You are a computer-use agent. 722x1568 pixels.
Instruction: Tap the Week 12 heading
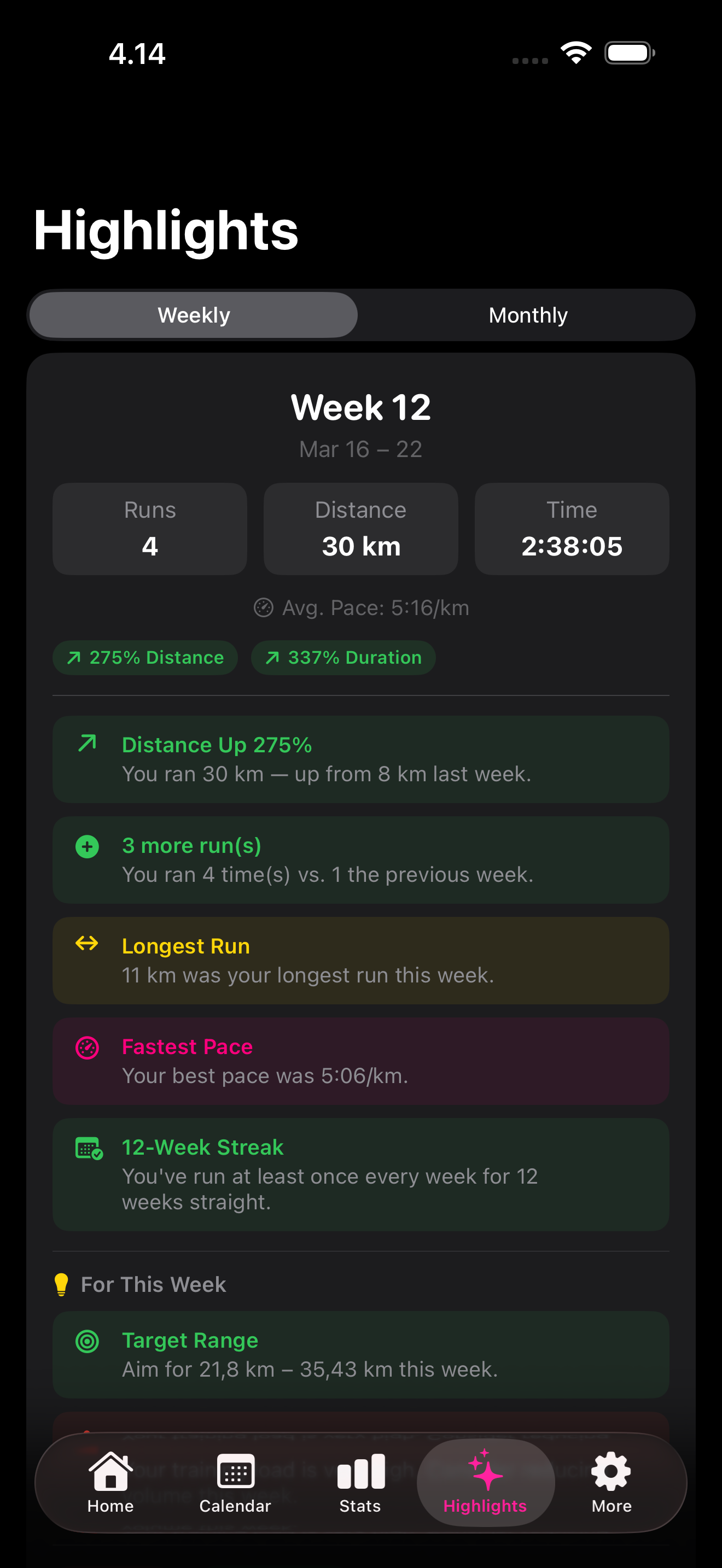pyautogui.click(x=361, y=407)
